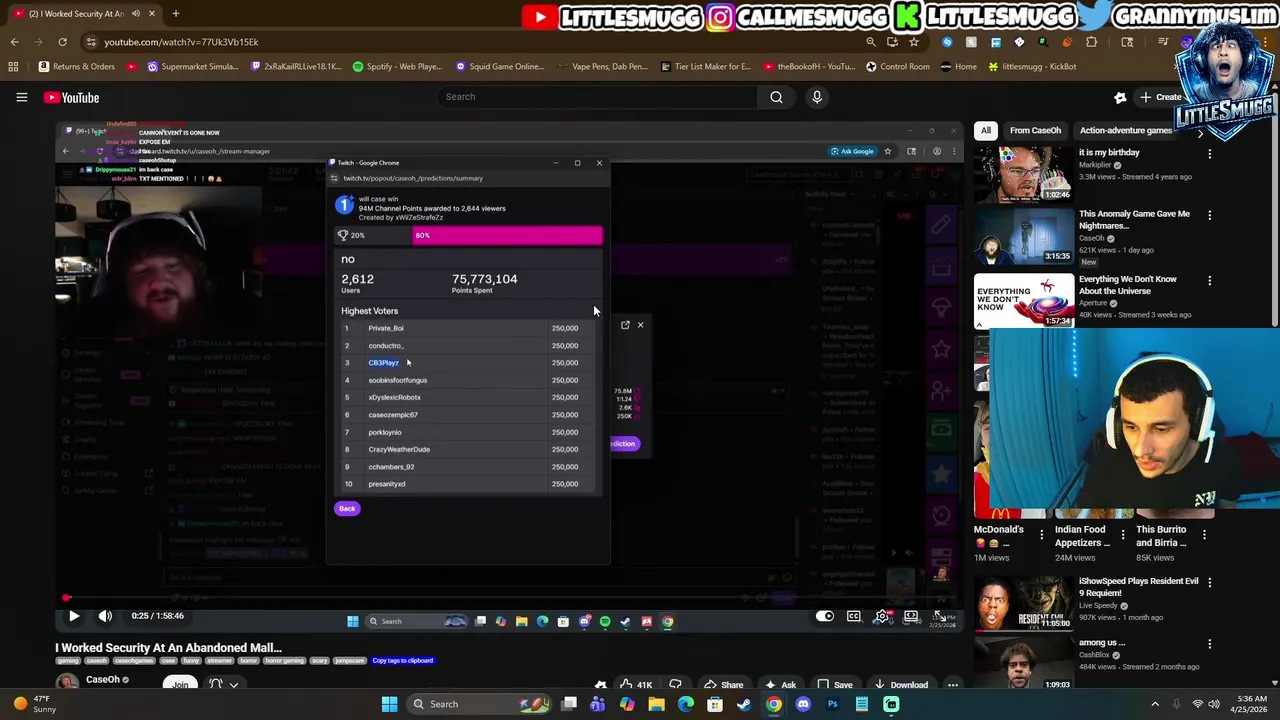Click the YouTube search input field
Viewport: 1280px width, 720px height.
[x=597, y=97]
